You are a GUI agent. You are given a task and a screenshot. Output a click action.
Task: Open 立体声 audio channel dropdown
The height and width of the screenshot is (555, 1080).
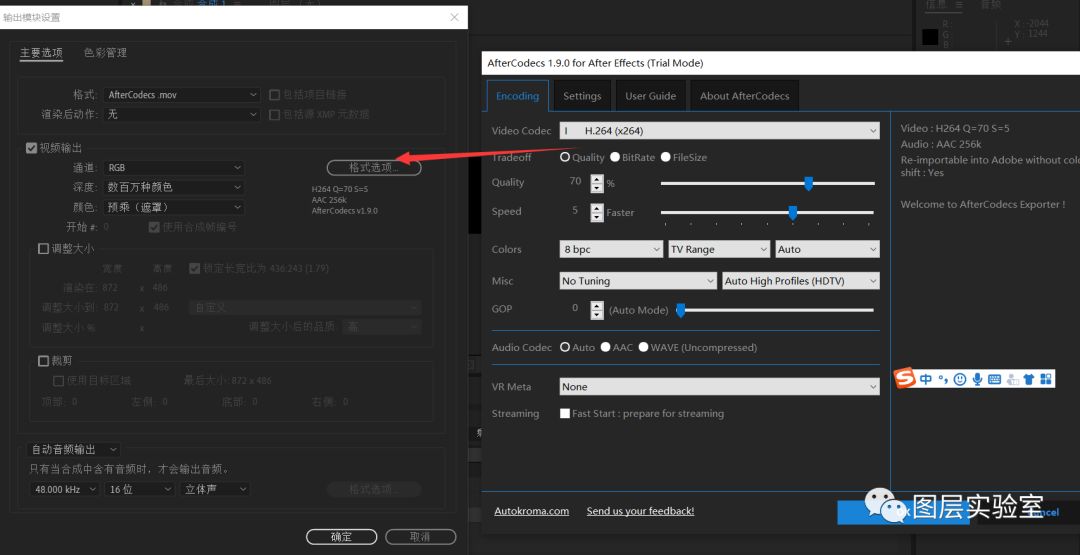[x=215, y=489]
